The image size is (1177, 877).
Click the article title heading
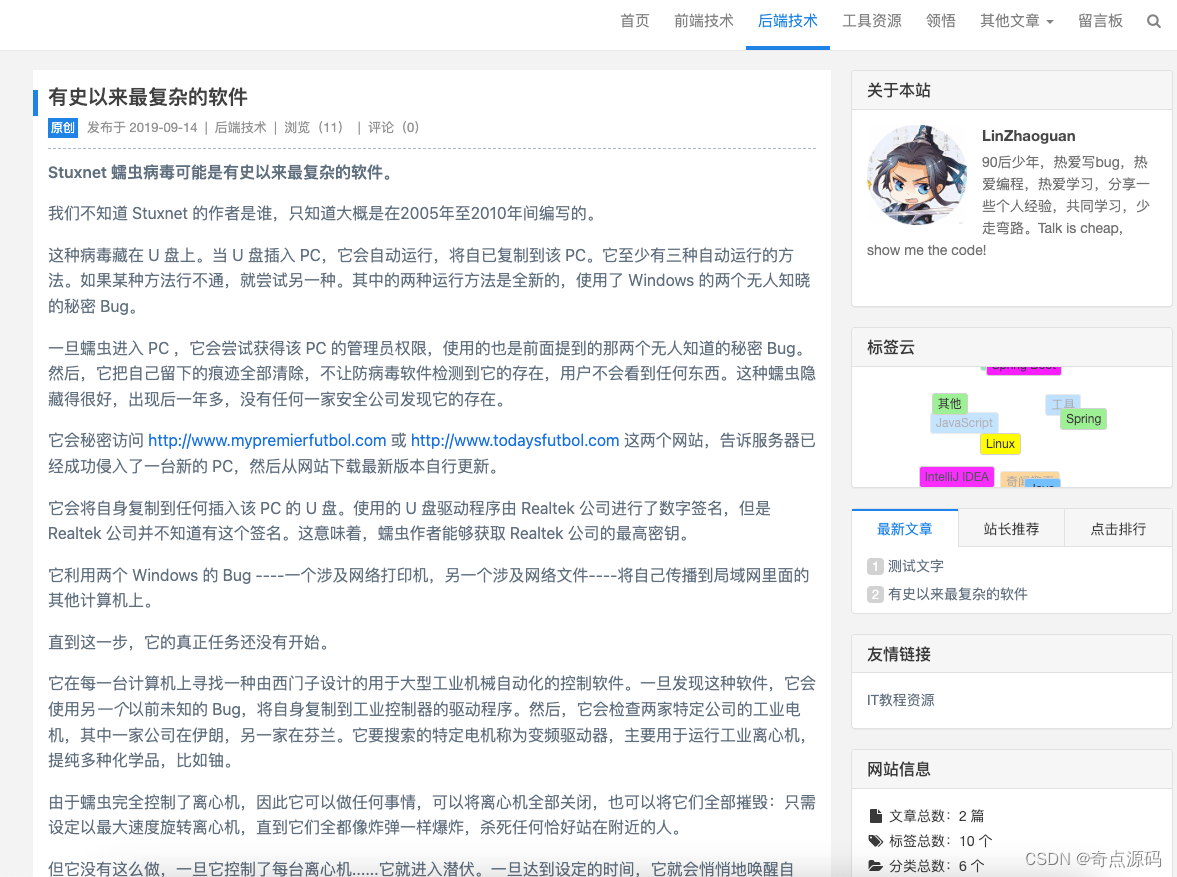pos(148,97)
